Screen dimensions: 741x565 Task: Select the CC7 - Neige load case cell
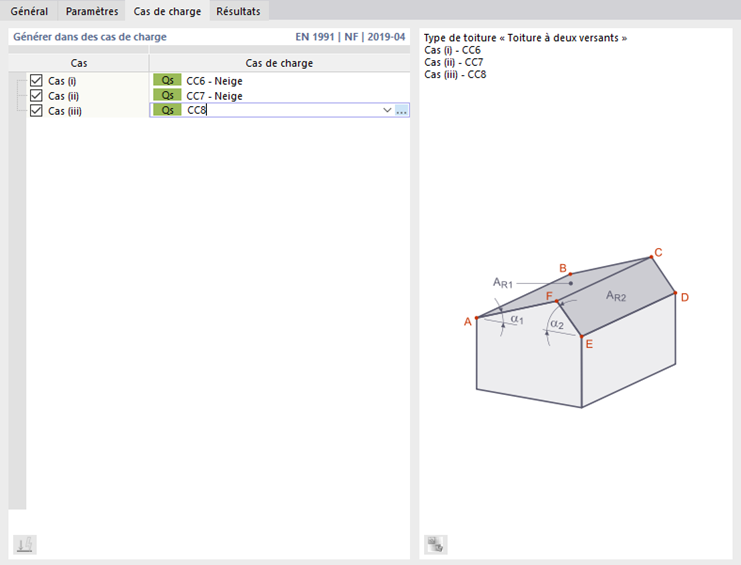tap(280, 95)
